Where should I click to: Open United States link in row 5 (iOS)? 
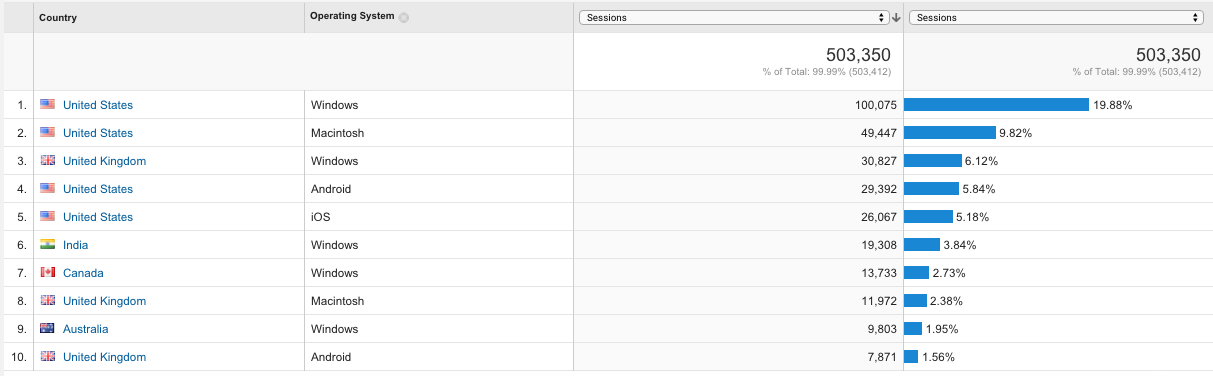point(98,217)
